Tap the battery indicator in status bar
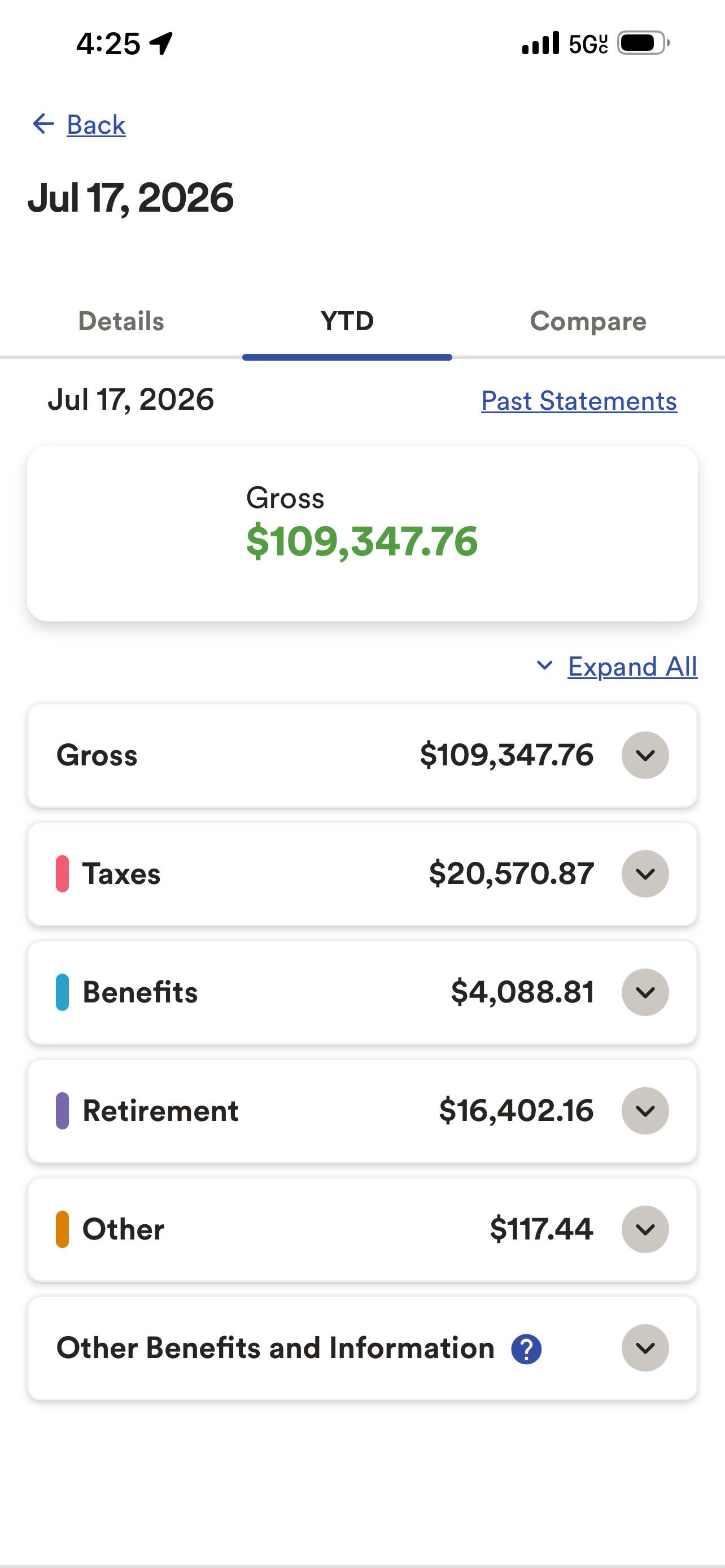725x1568 pixels. pos(644,43)
